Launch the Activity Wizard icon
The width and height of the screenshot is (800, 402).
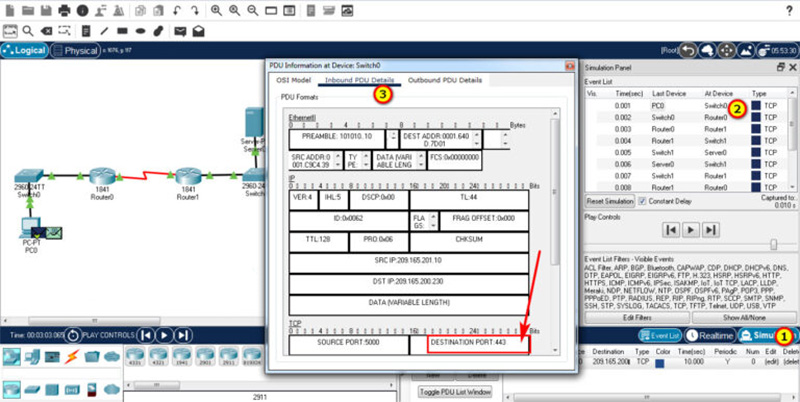click(101, 10)
